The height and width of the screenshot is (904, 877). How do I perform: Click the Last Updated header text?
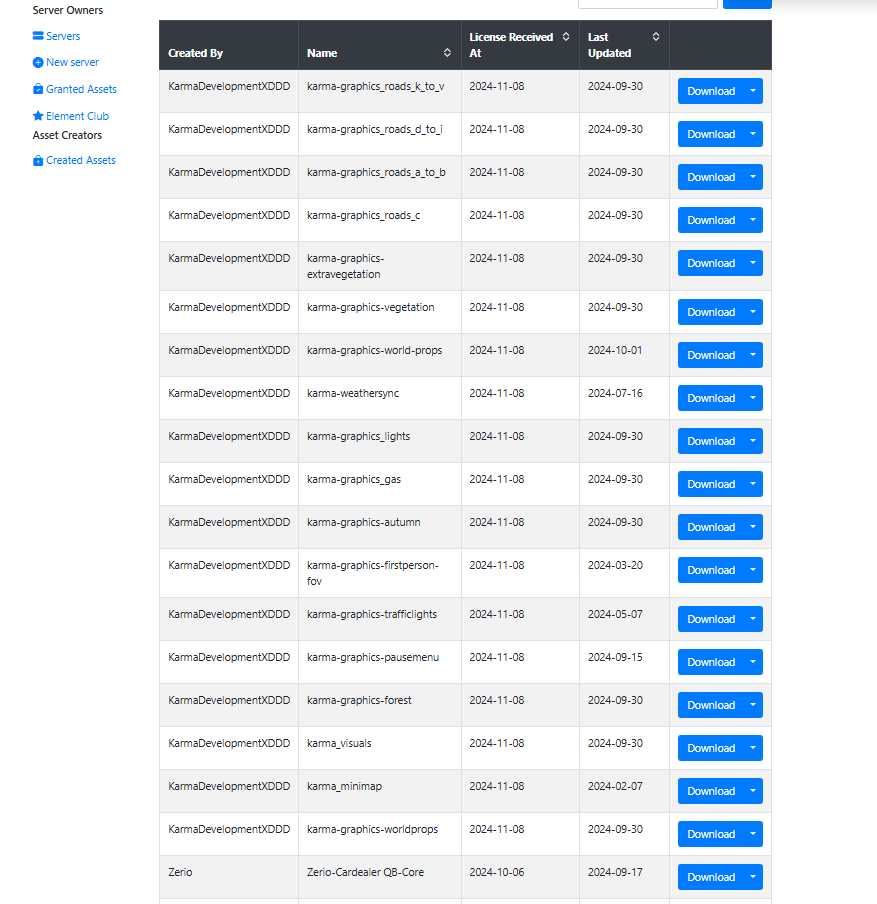click(609, 45)
